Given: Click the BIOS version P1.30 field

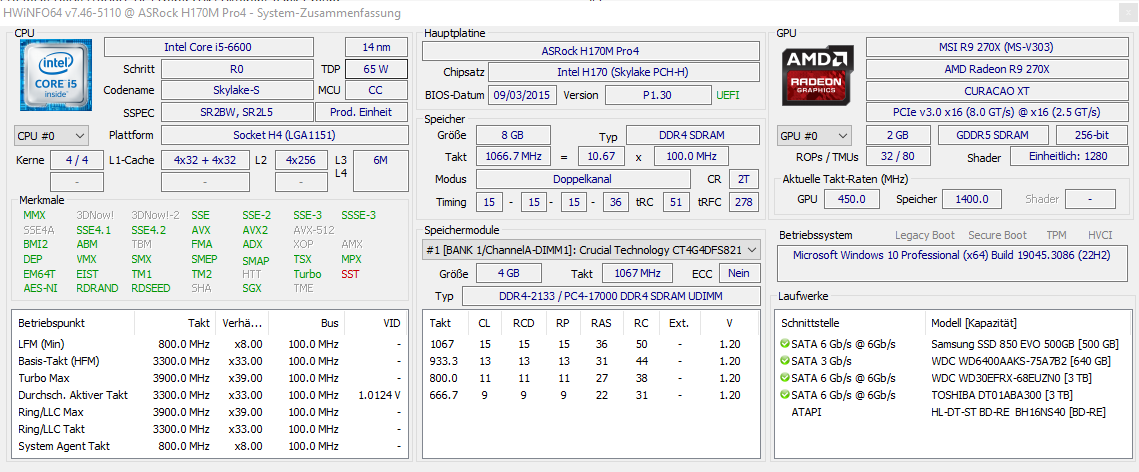Looking at the screenshot, I should pyautogui.click(x=658, y=95).
